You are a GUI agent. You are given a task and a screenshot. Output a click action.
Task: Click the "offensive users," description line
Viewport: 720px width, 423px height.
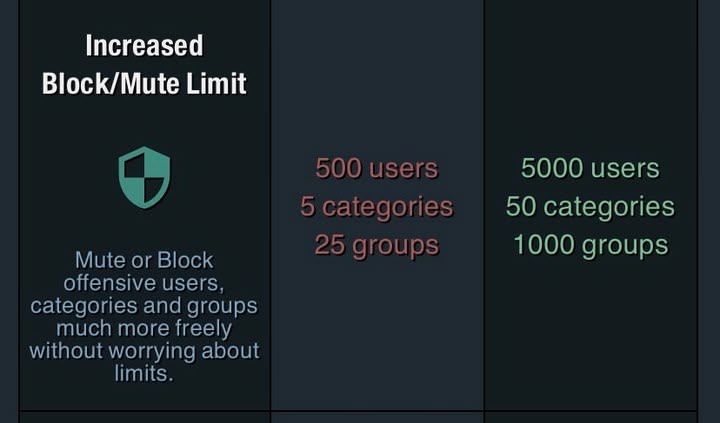[144, 284]
